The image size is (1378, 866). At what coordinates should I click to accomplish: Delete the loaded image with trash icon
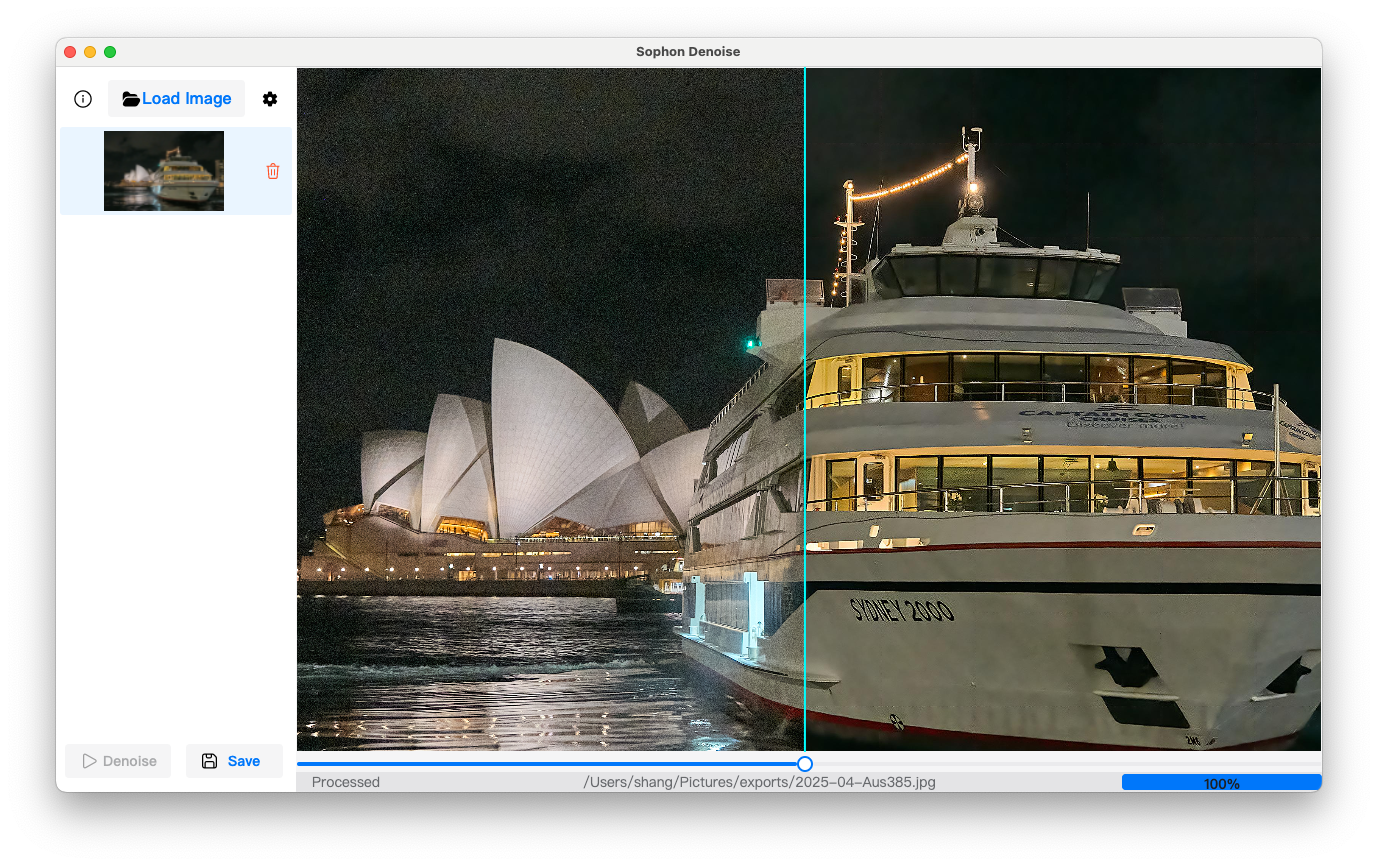(273, 171)
